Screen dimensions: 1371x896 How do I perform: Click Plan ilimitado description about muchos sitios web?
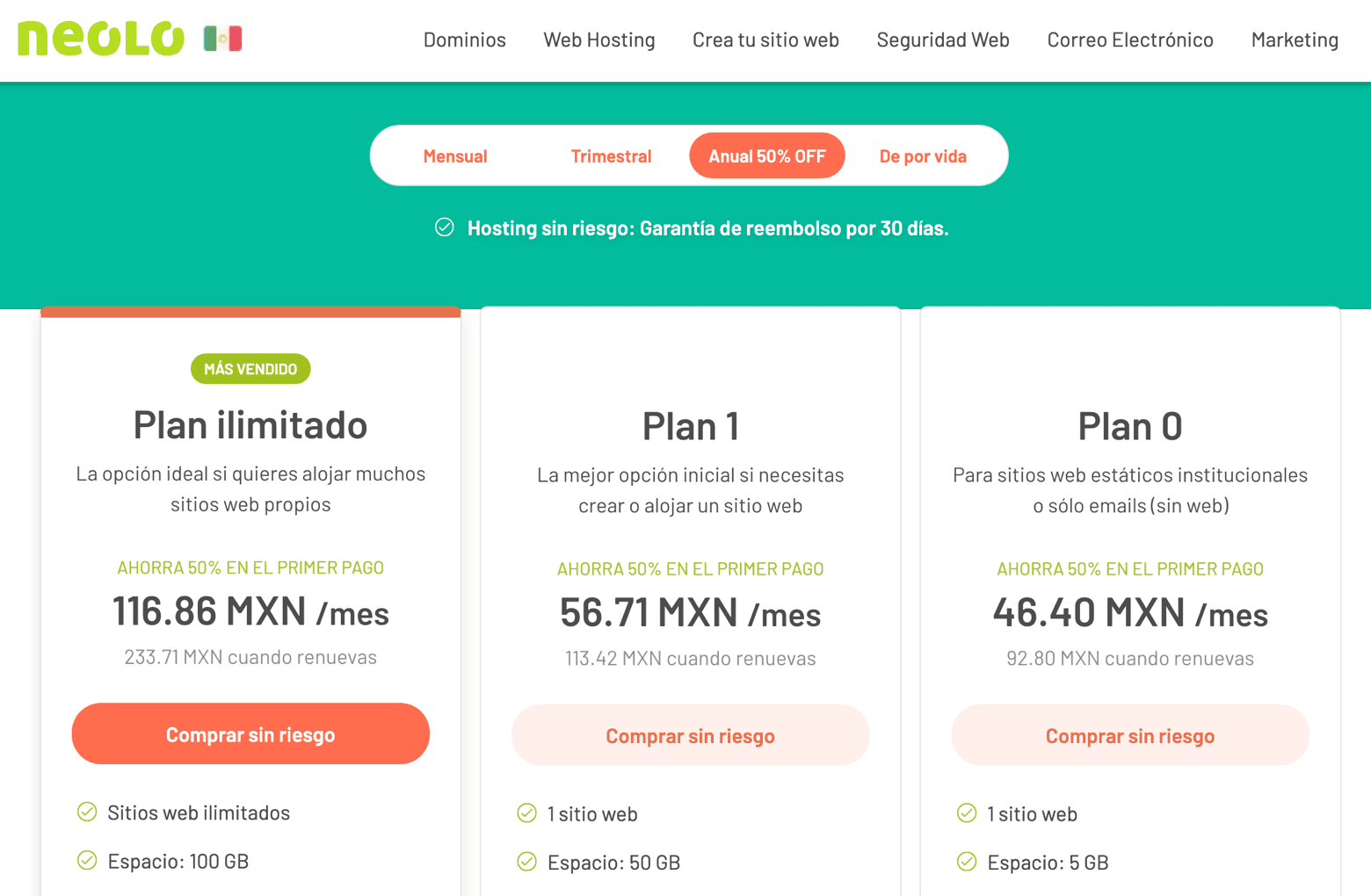coord(250,488)
